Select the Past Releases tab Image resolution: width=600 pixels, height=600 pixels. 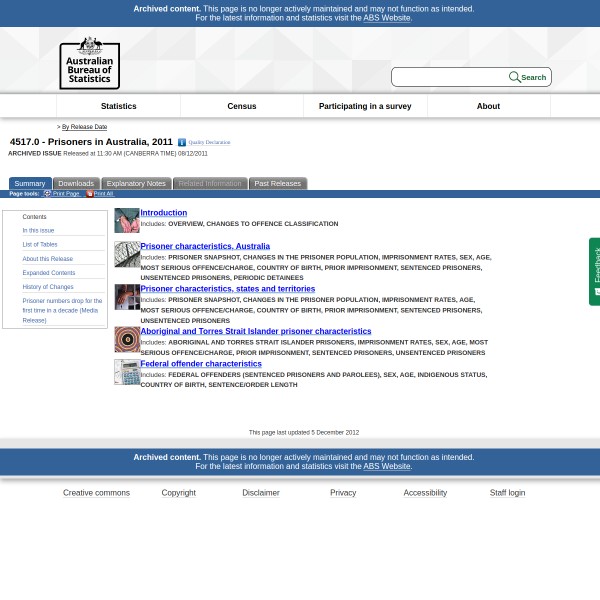pos(277,184)
